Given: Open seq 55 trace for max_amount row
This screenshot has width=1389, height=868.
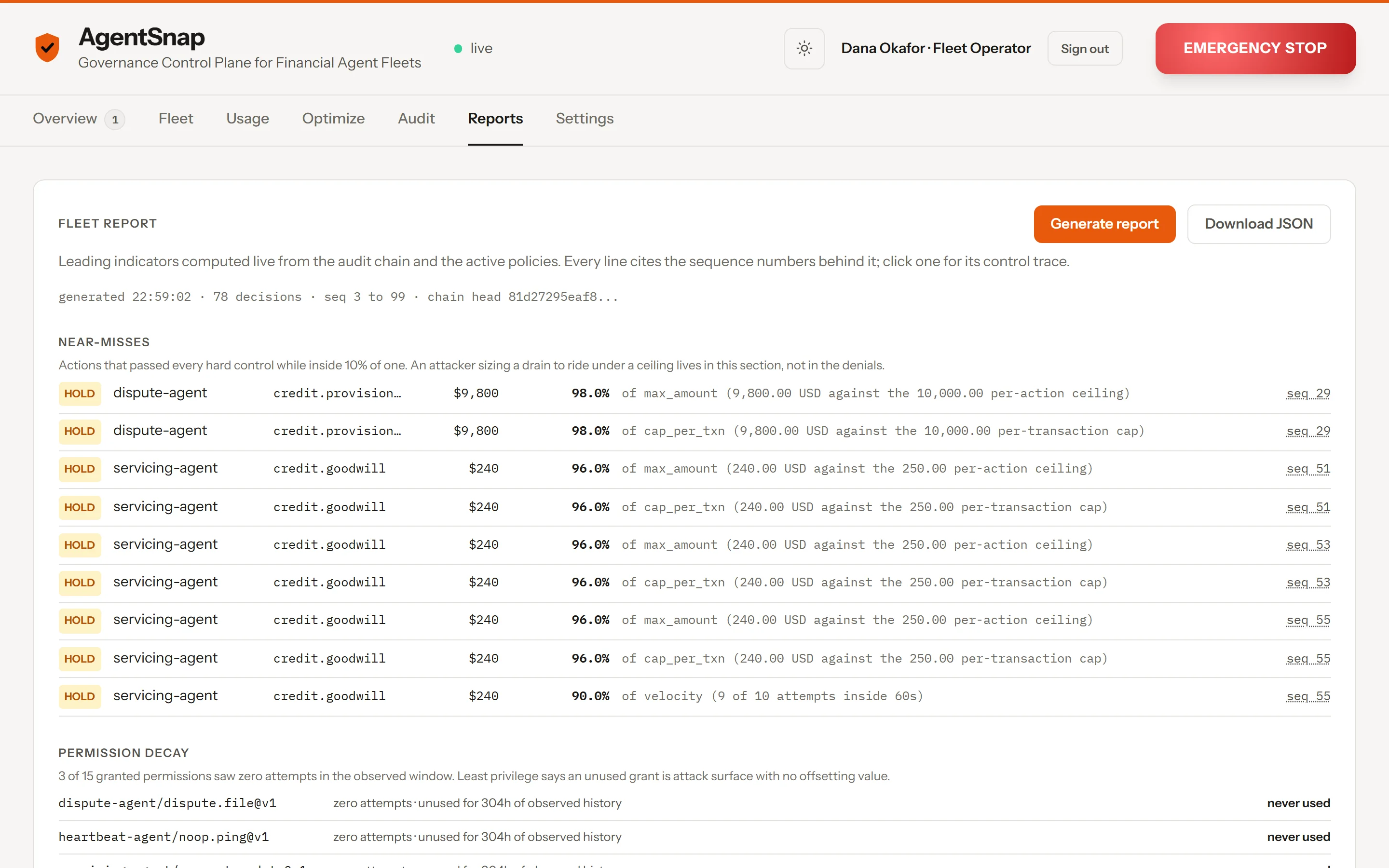Looking at the screenshot, I should click(x=1308, y=621).
